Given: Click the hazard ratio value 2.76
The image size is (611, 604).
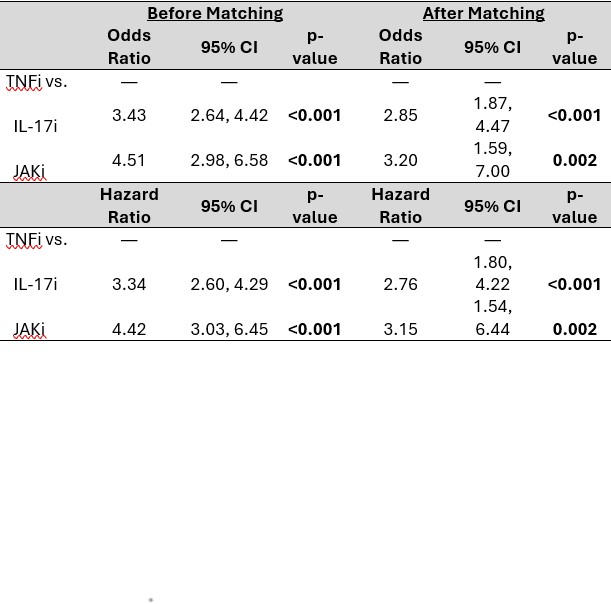Looking at the screenshot, I should point(400,284).
